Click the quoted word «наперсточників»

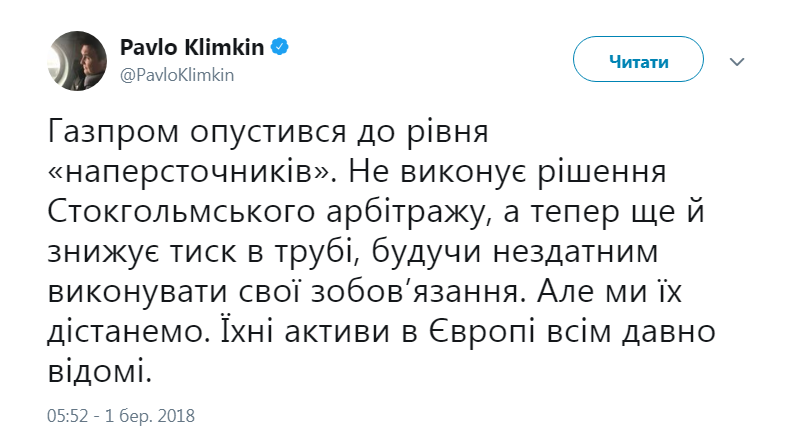tap(198, 174)
